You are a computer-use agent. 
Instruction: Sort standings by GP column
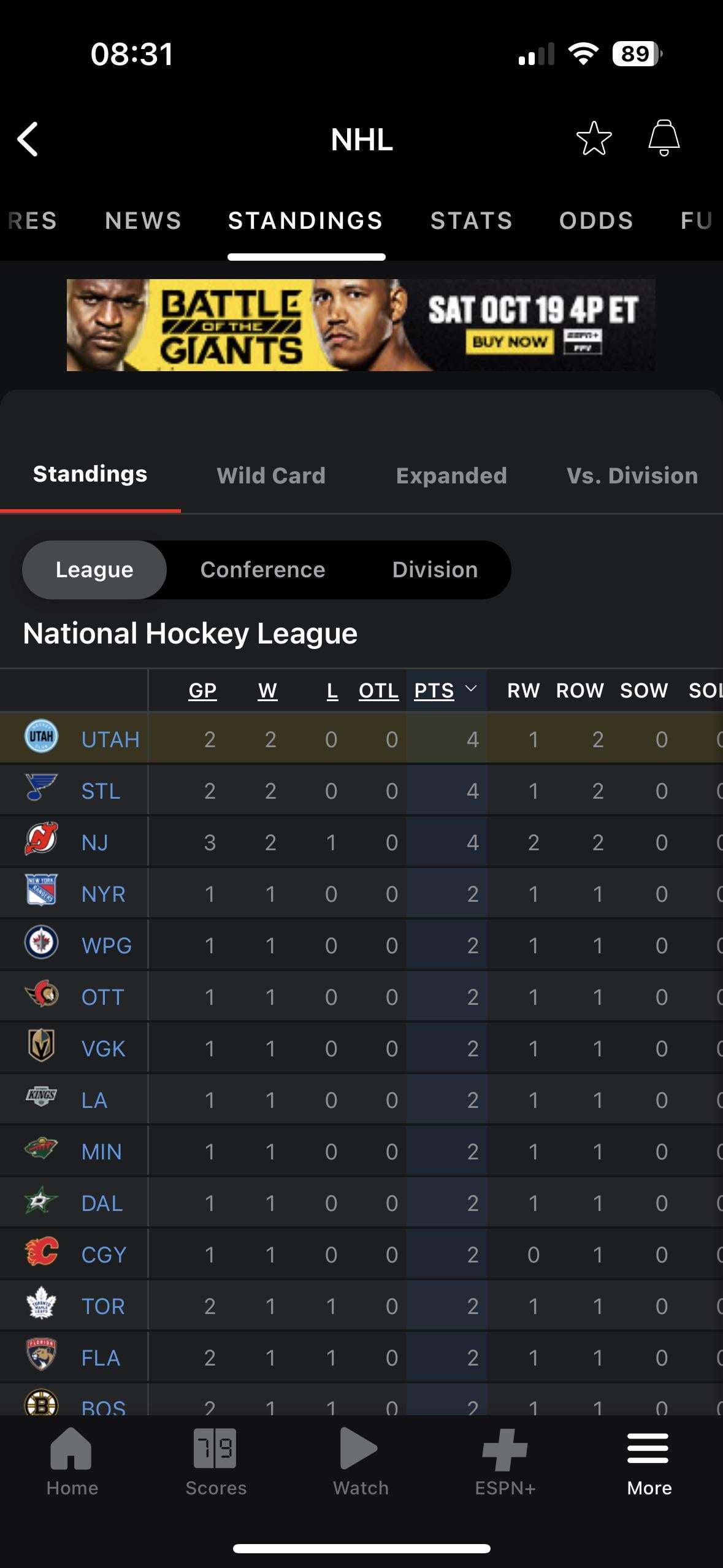coord(202,691)
